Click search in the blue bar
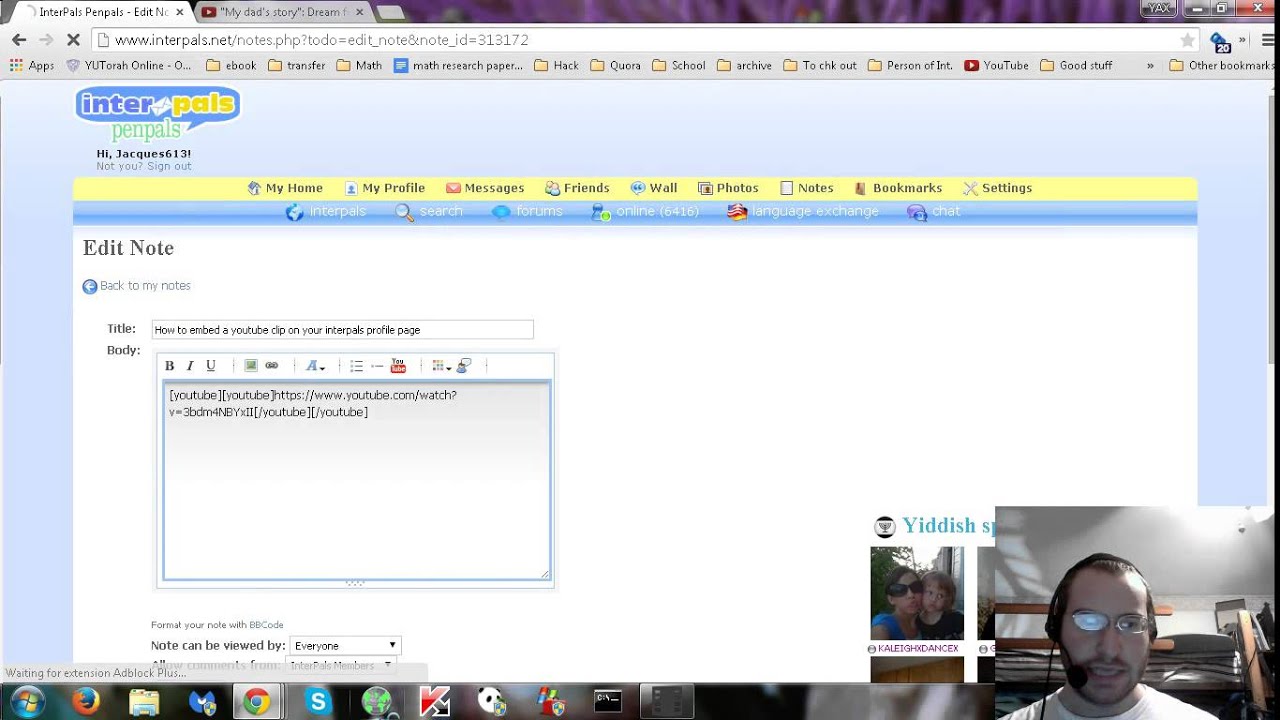Screen dimensions: 1280x720 (429, 212)
